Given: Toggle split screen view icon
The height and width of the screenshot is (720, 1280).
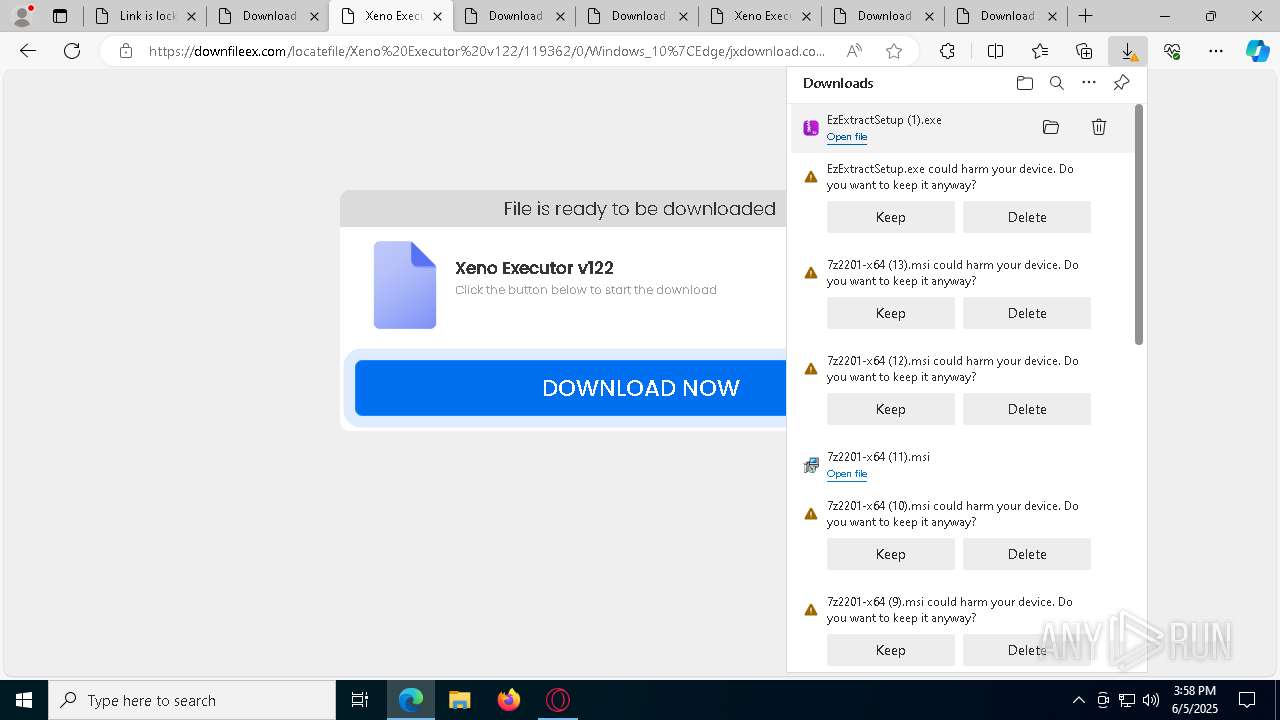Looking at the screenshot, I should 995,51.
